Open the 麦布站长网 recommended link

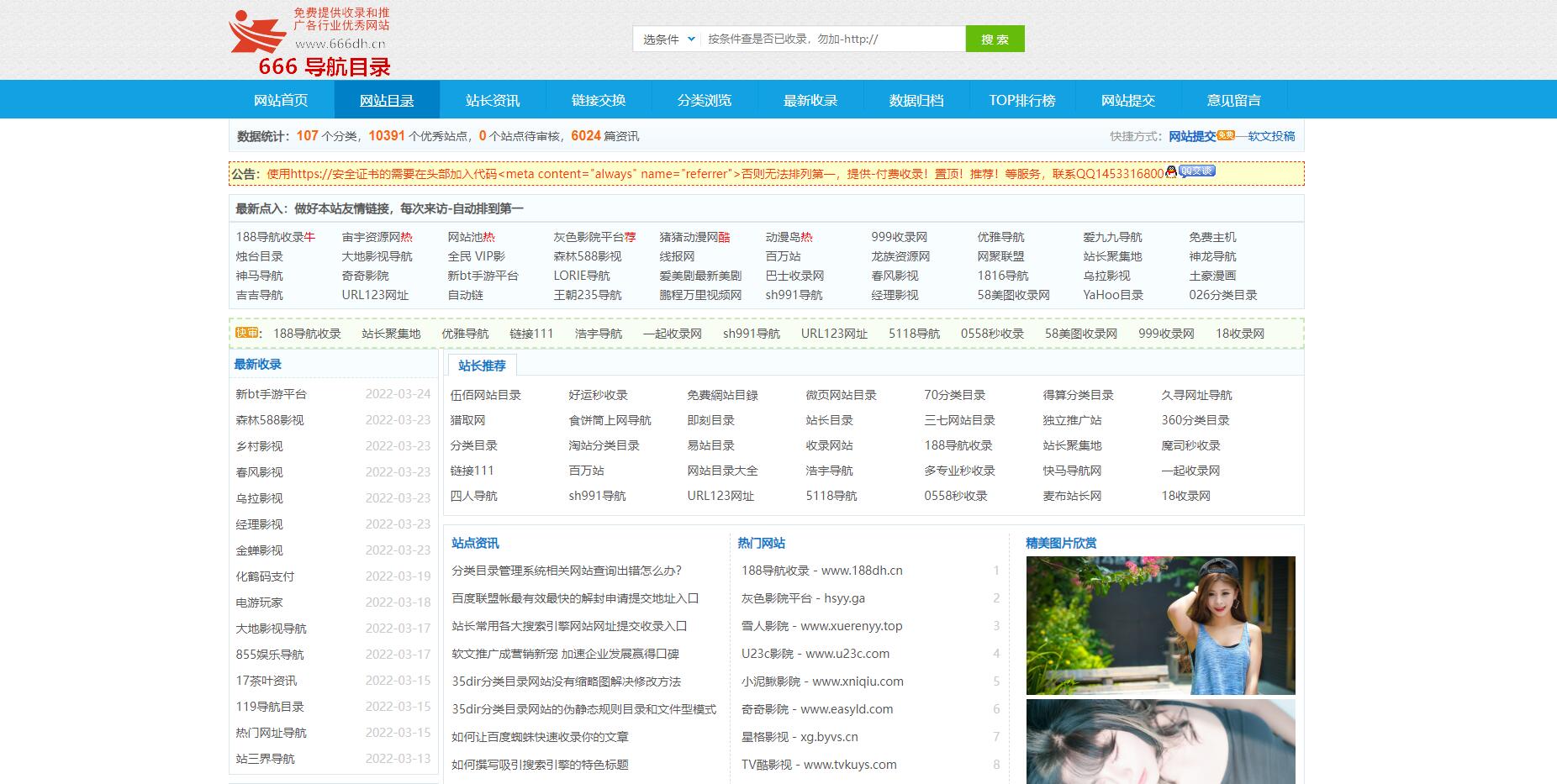click(1072, 496)
